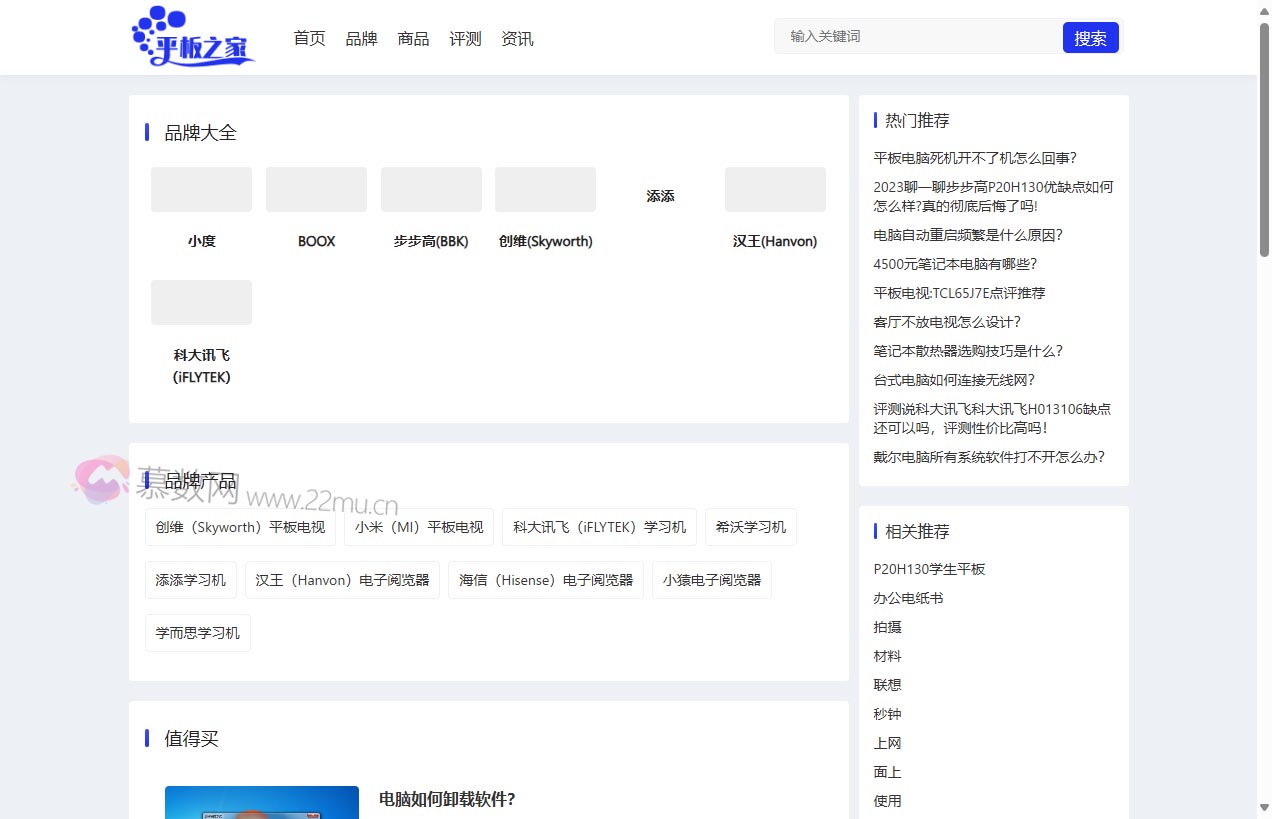The width and height of the screenshot is (1272, 819).
Task: Click the P20H130学生平板 related link
Action: coord(929,568)
